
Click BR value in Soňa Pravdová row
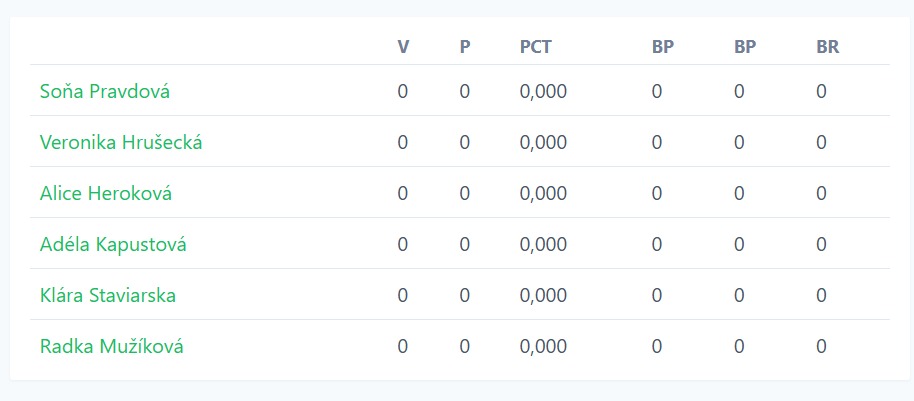(x=821, y=91)
